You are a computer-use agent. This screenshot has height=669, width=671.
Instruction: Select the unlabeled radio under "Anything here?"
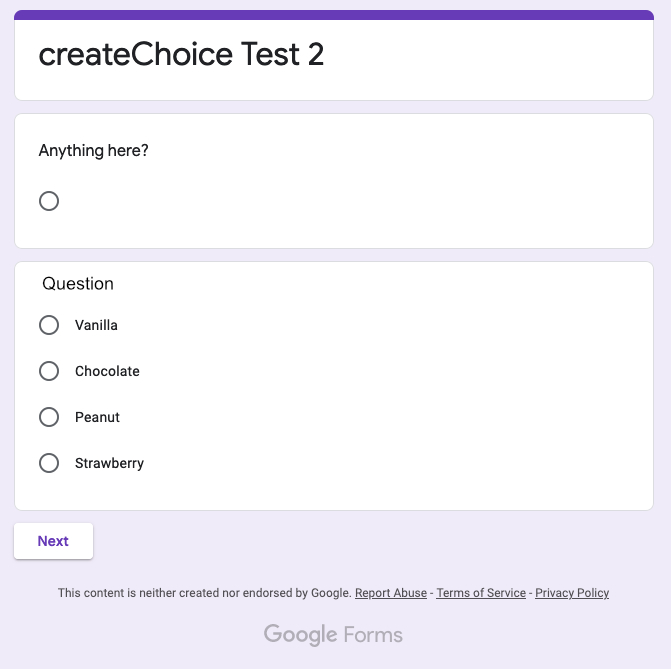pos(49,201)
